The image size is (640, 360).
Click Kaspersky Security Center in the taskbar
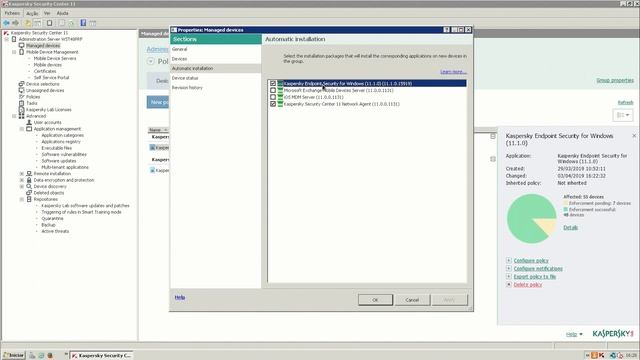click(x=102, y=356)
